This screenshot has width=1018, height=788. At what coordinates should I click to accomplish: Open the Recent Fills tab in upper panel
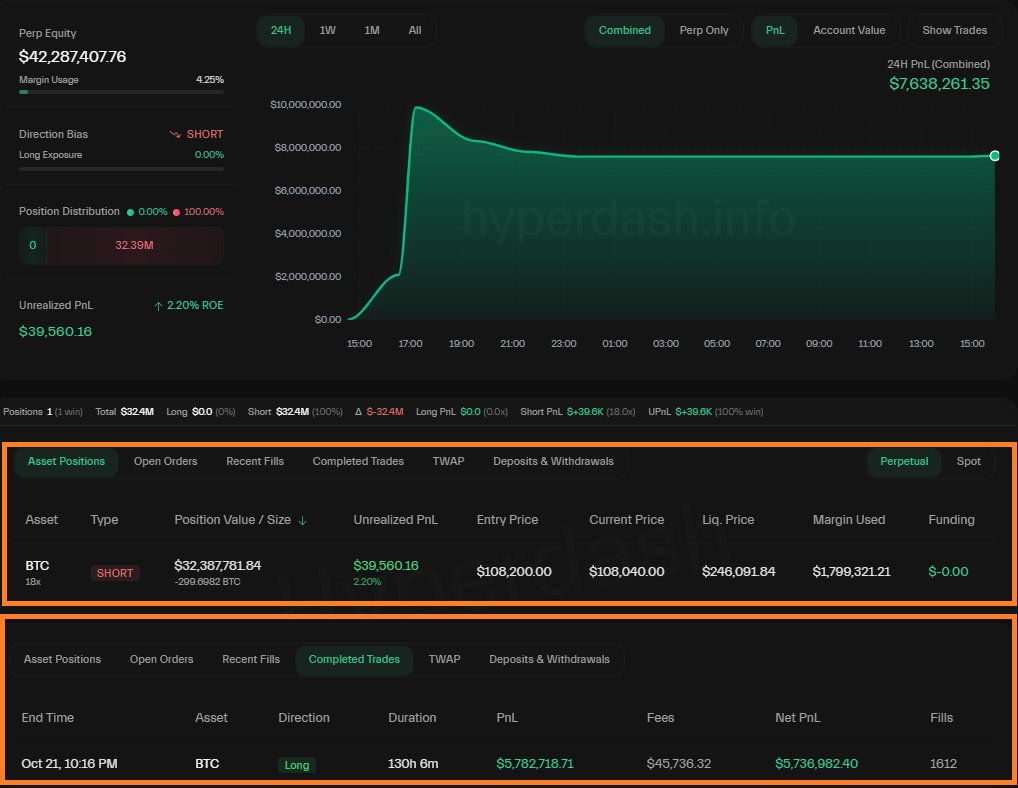[x=254, y=462]
